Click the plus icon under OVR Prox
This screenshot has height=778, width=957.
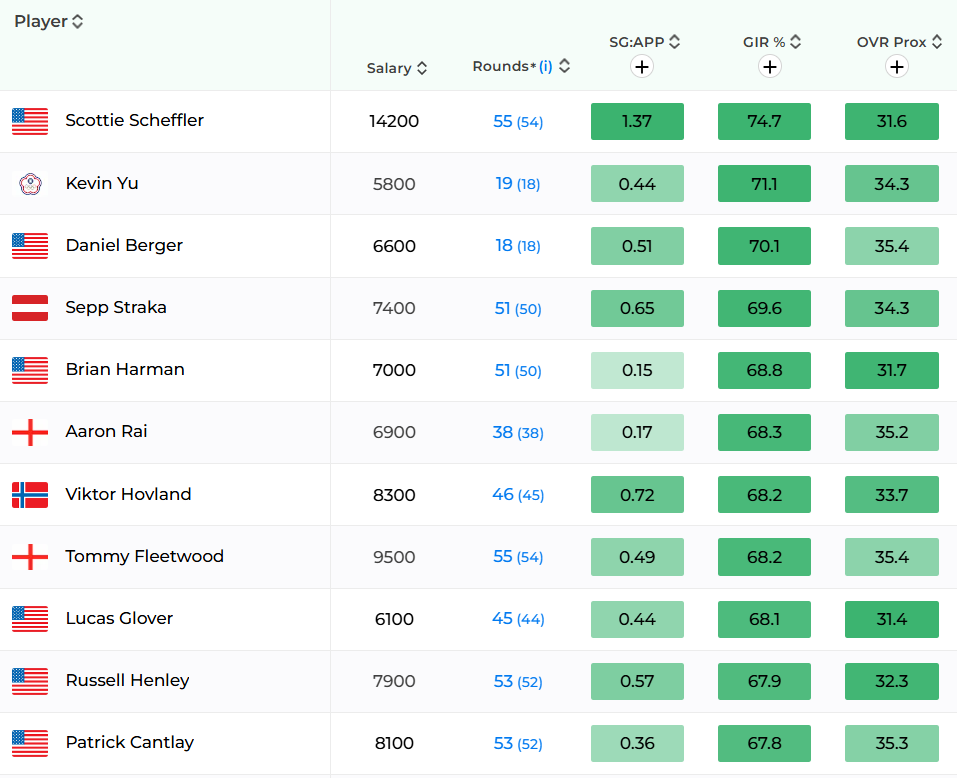pyautogui.click(x=897, y=67)
